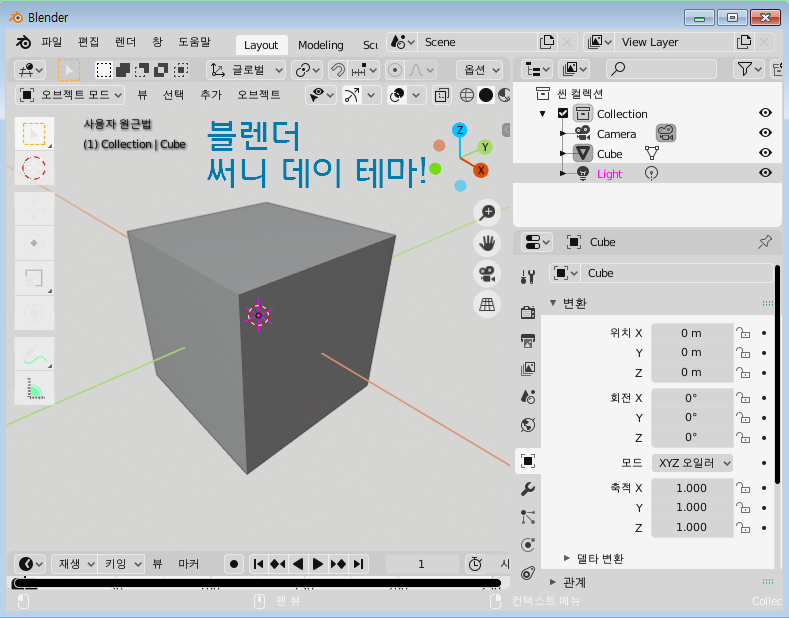The width and height of the screenshot is (789, 618).
Task: Switch to the Layout workspace tab
Action: [x=261, y=45]
